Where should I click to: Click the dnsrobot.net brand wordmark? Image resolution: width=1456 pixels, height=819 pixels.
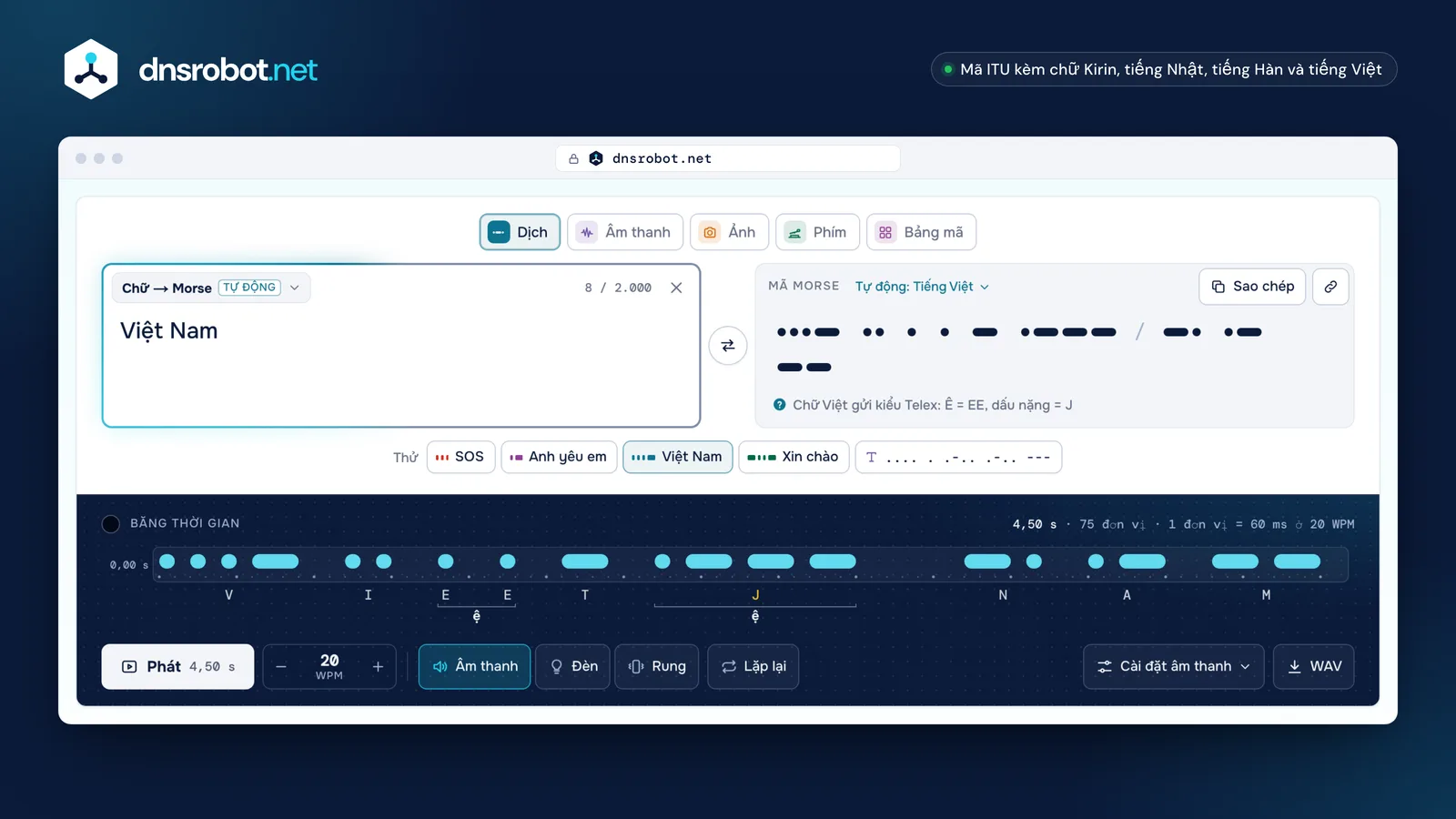(228, 70)
